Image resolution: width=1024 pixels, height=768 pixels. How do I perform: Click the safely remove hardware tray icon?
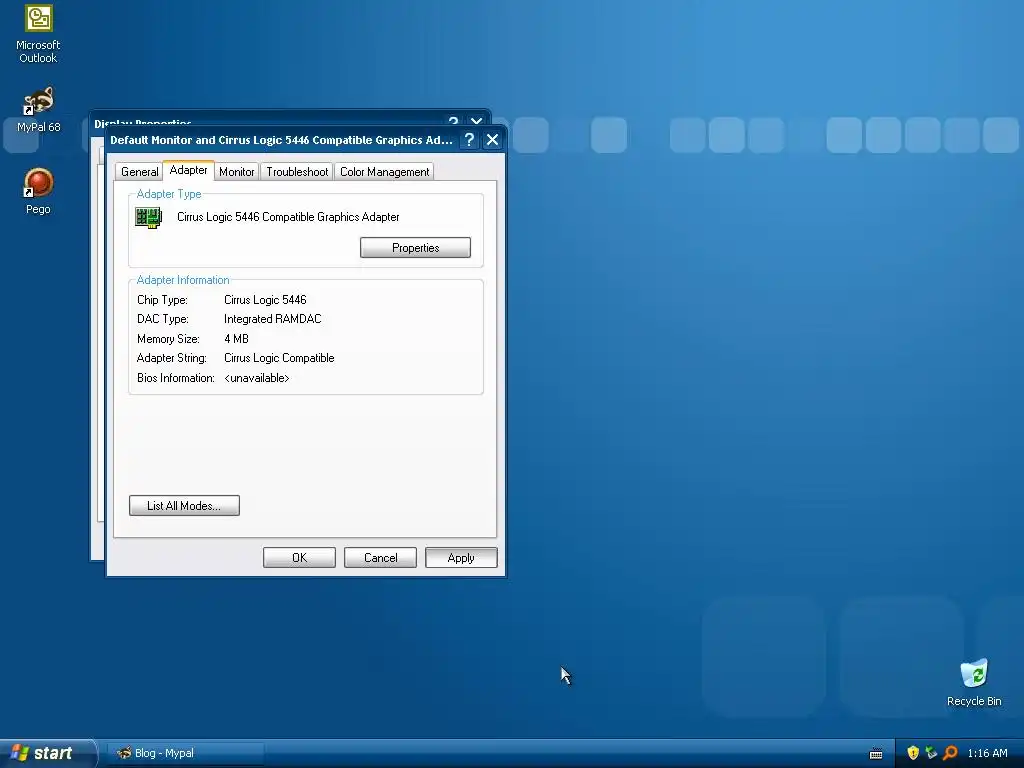(x=931, y=753)
